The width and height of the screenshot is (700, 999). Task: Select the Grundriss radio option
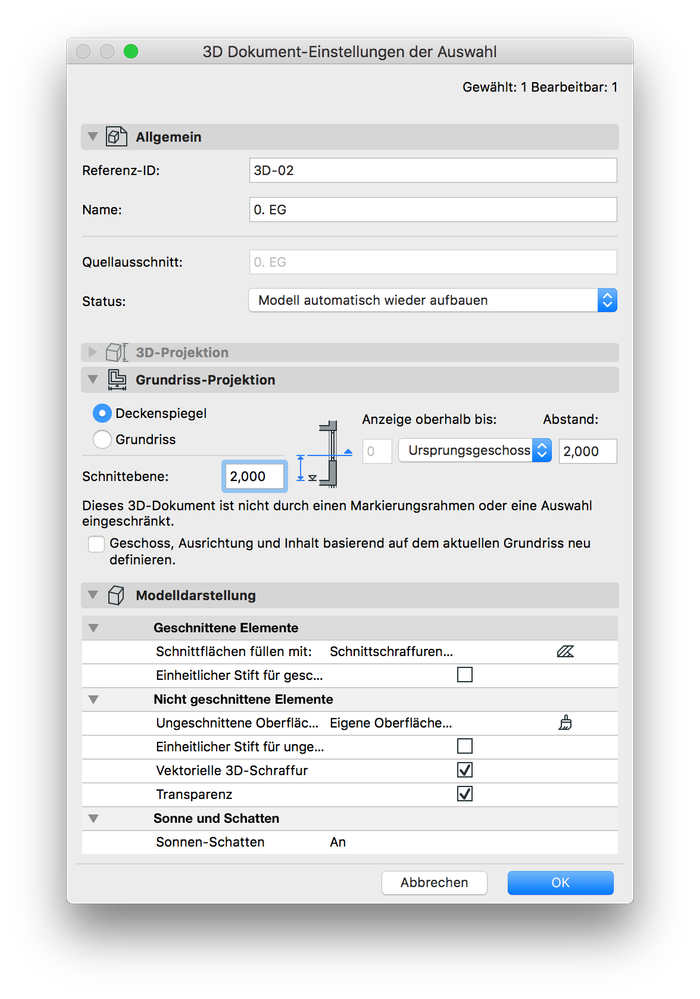coord(101,439)
